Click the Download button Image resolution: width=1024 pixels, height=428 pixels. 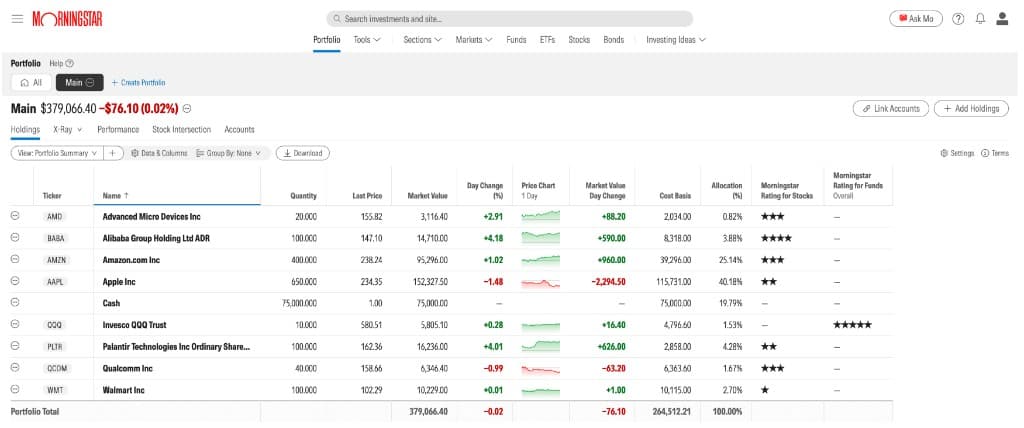coord(303,153)
